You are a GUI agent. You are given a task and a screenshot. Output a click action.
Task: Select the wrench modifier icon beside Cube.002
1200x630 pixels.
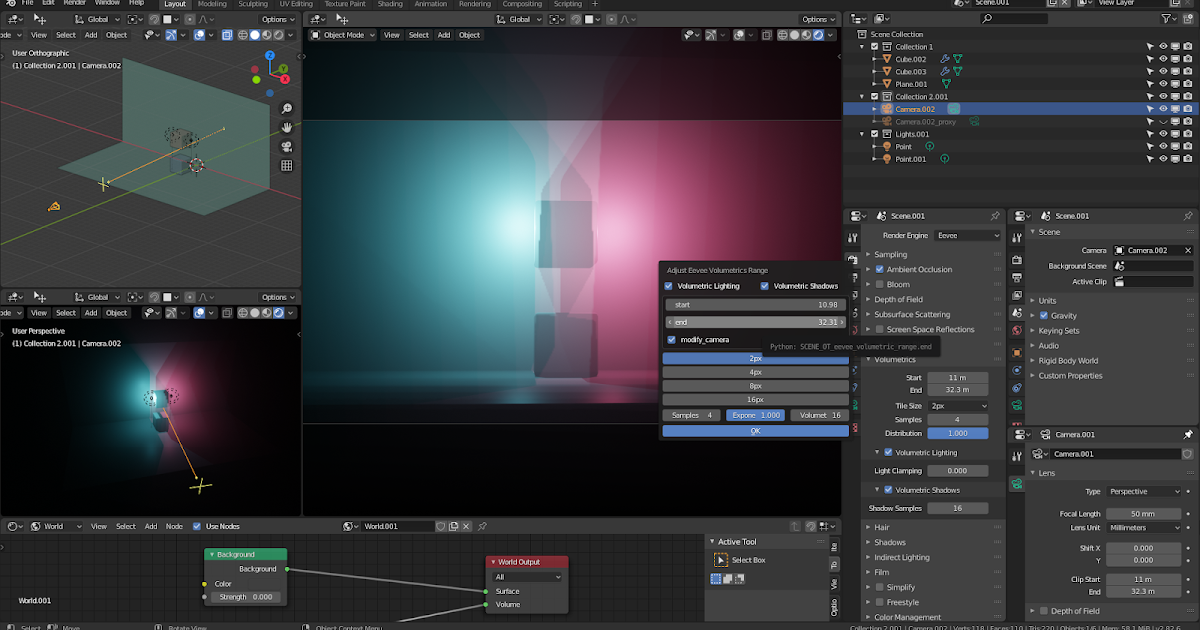[945, 59]
